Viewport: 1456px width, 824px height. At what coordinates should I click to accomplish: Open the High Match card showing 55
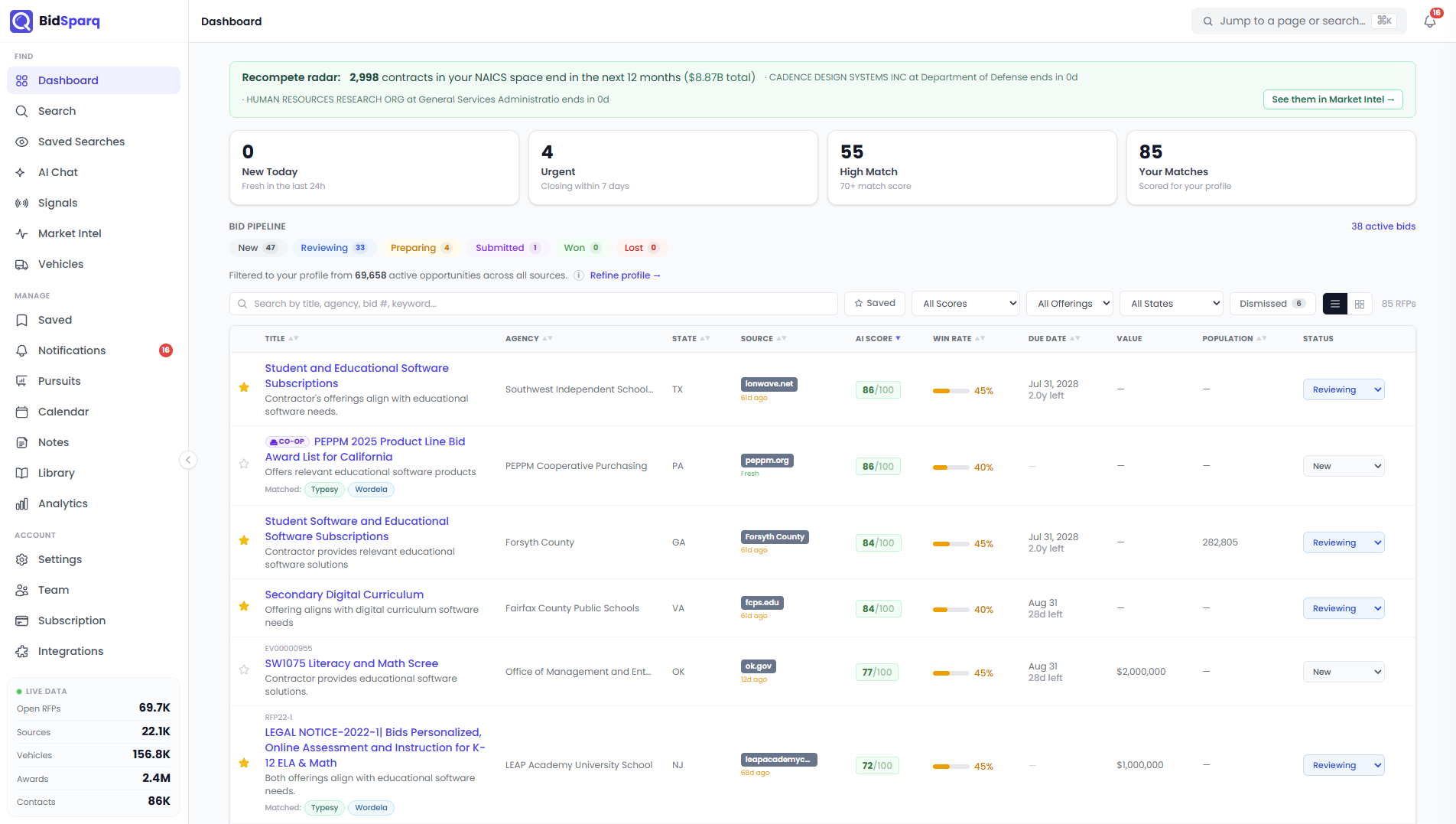972,168
